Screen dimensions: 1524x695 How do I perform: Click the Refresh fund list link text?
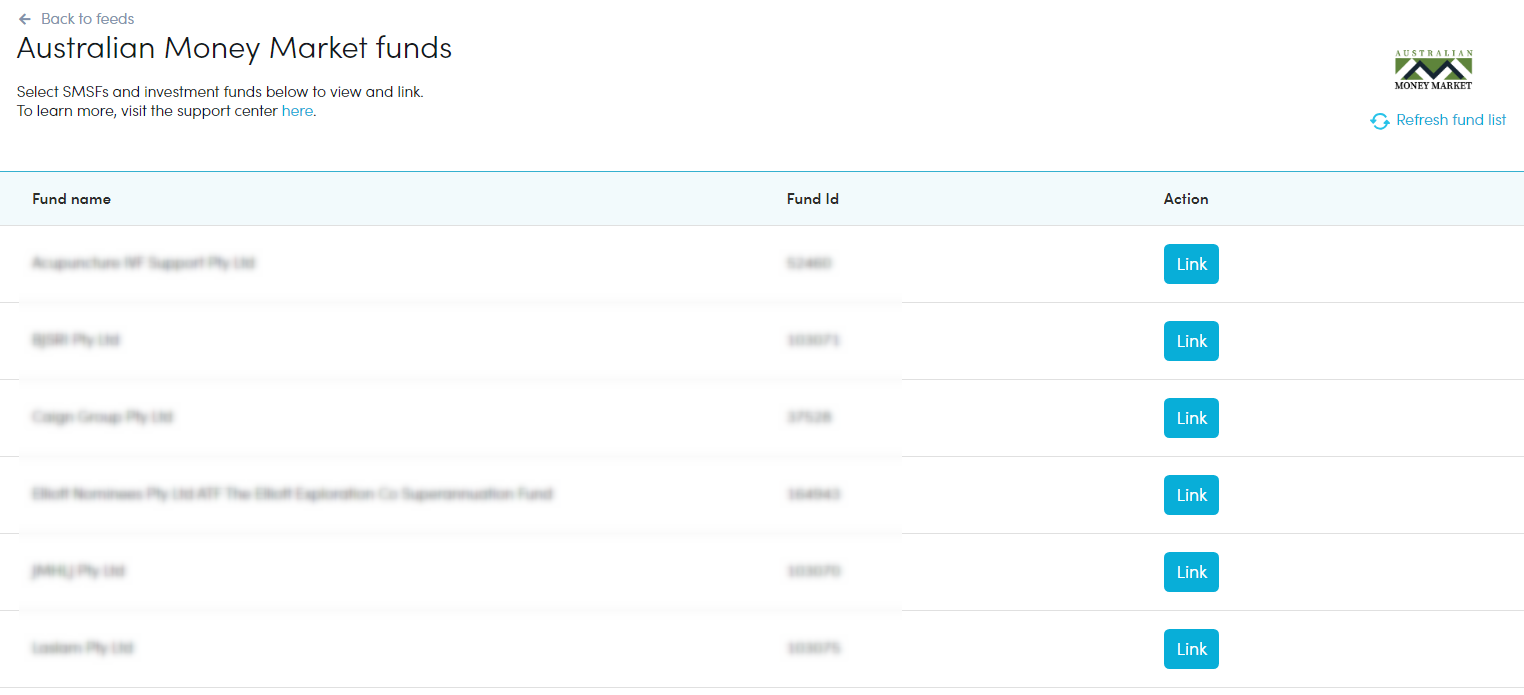coord(1451,120)
